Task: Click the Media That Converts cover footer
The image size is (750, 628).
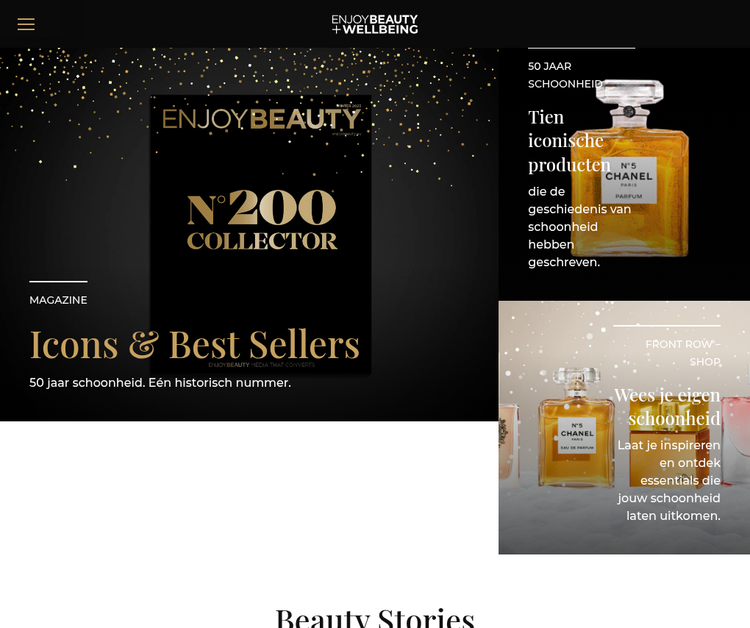Action: click(261, 365)
